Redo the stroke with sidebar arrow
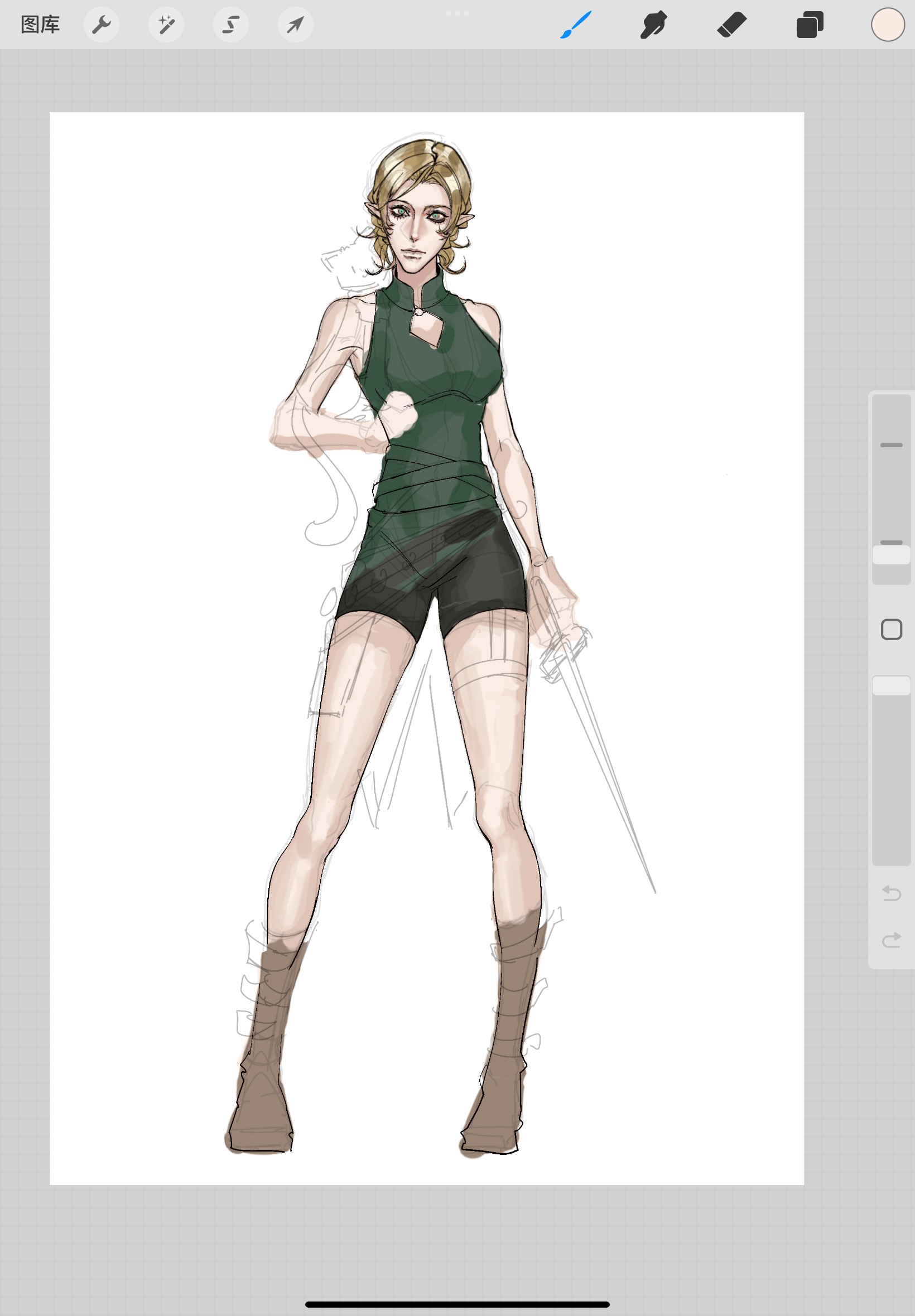This screenshot has height=1316, width=915. (891, 940)
